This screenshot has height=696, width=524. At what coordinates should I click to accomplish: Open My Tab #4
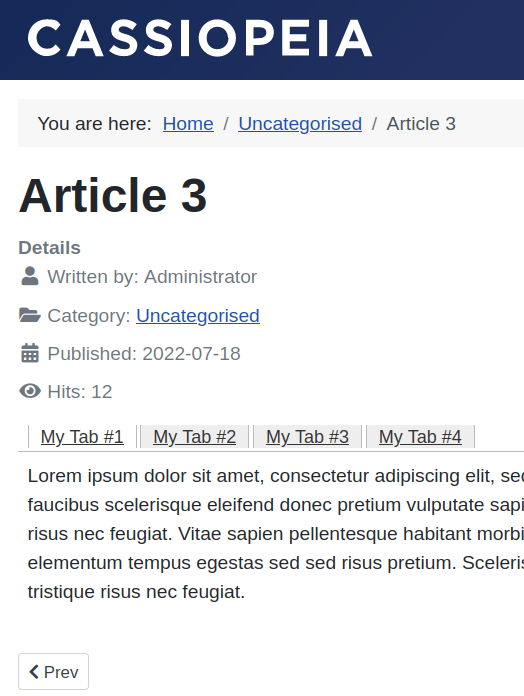click(420, 437)
